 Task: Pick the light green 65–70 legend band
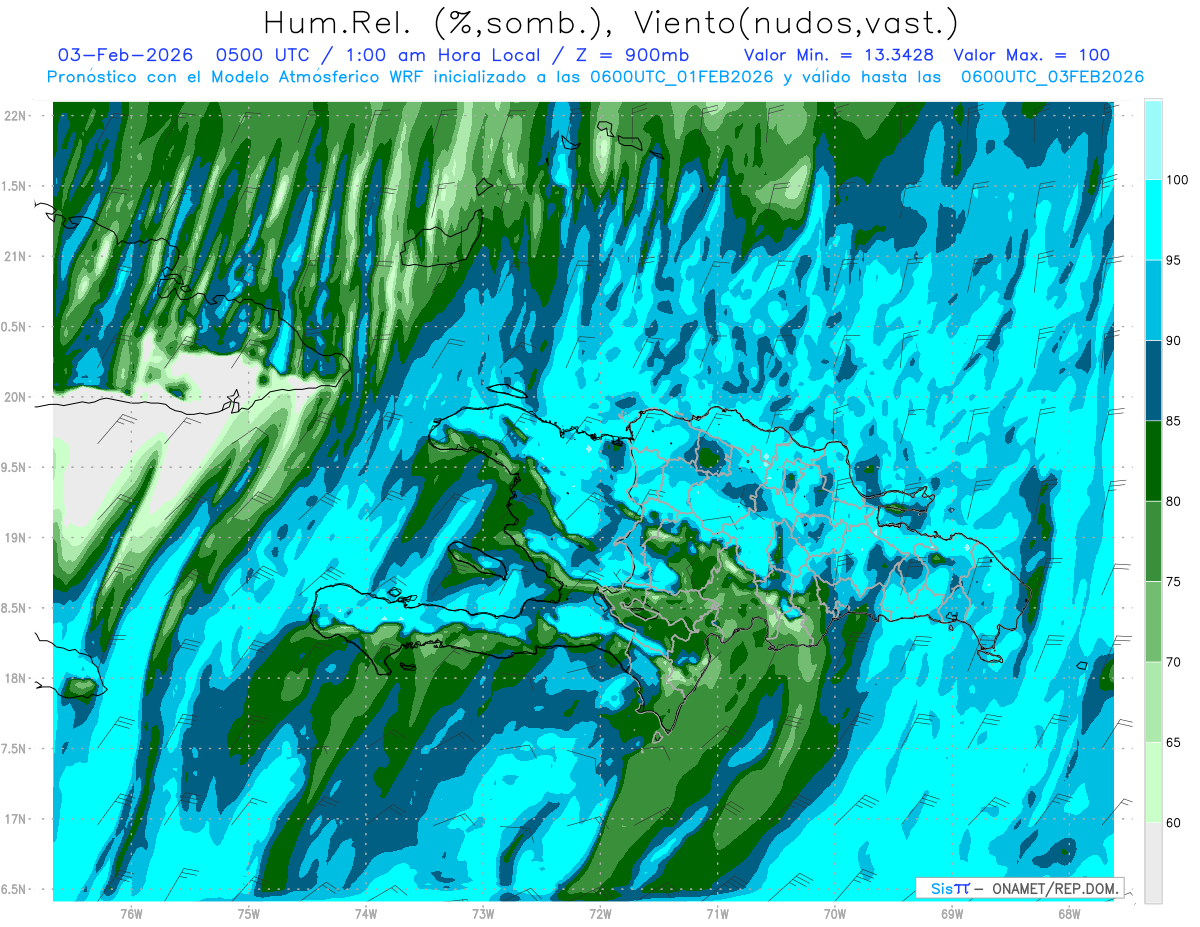pyautogui.click(x=1153, y=702)
